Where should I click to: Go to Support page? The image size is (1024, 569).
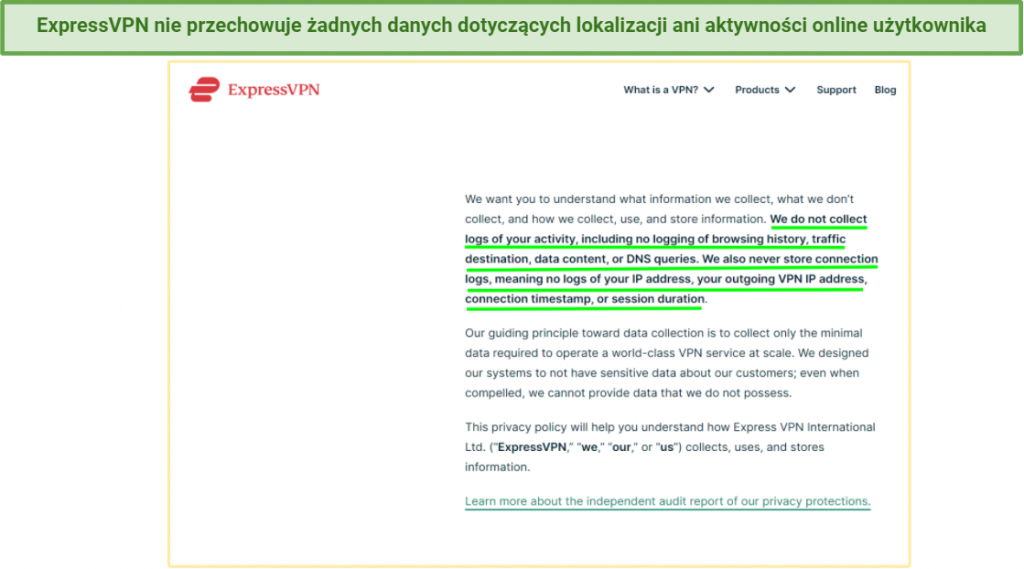(x=836, y=90)
